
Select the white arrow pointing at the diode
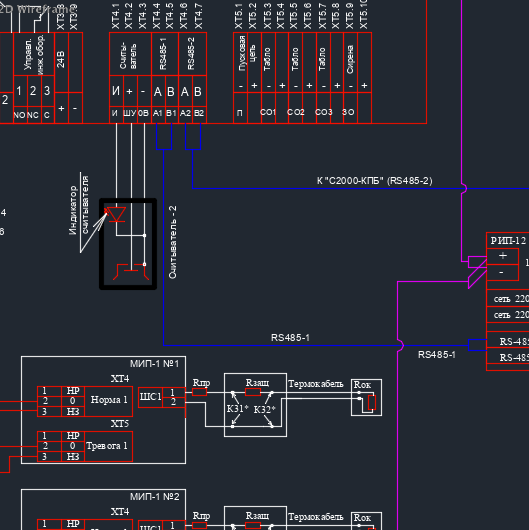(x=93, y=232)
